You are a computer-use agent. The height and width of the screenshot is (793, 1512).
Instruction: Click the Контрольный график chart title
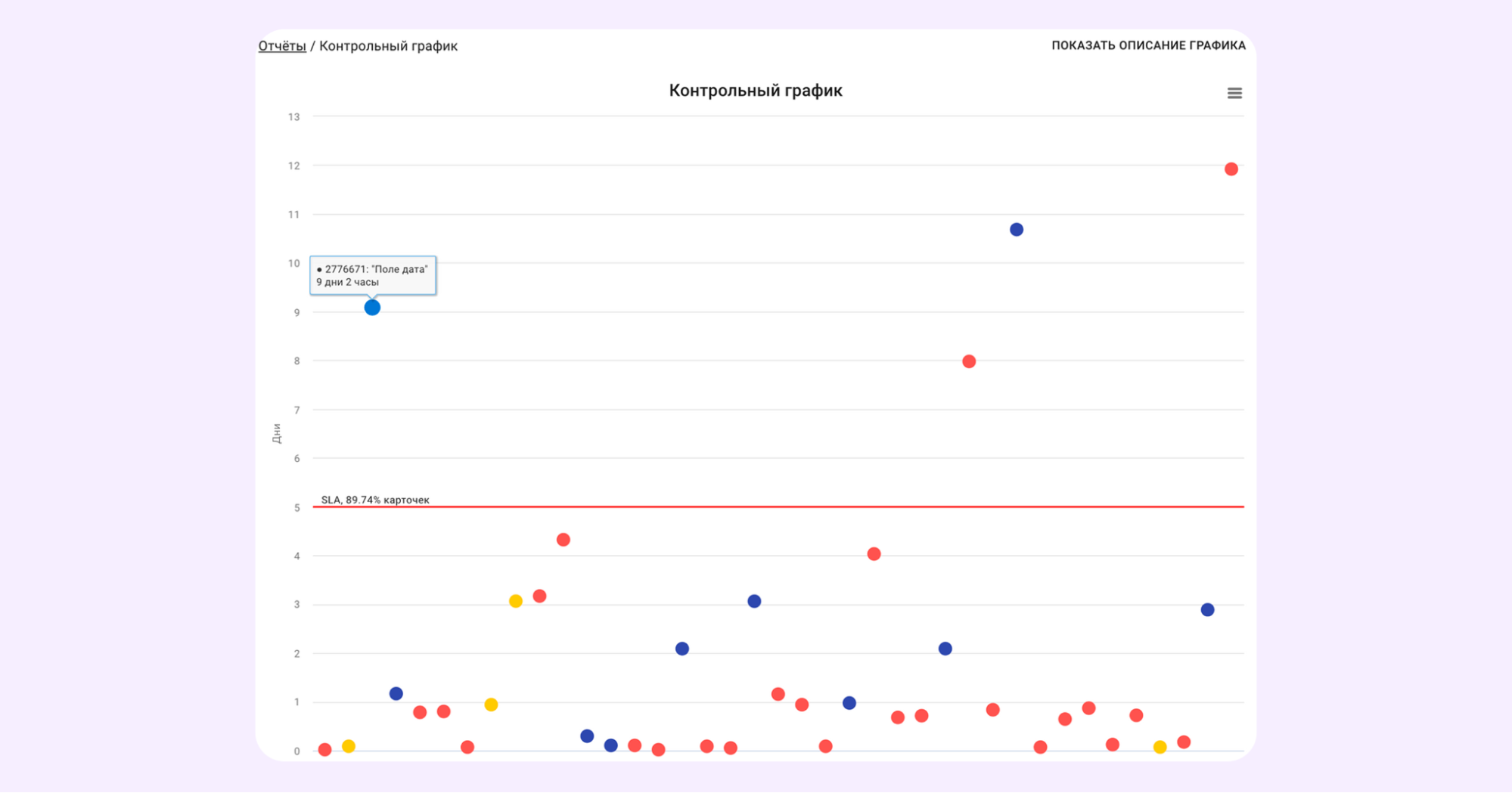point(755,91)
